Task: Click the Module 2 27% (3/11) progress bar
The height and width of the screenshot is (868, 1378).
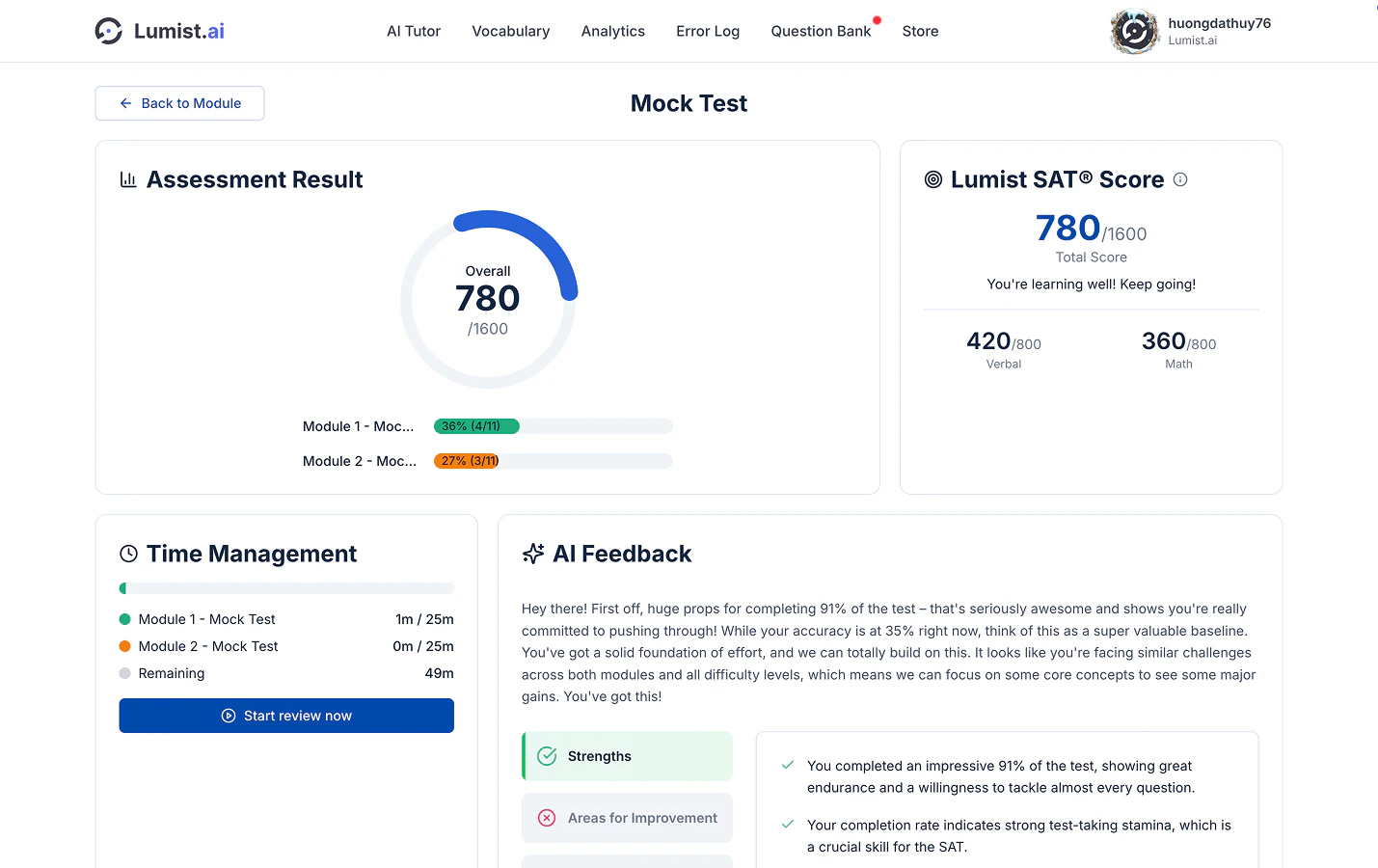Action: (554, 461)
